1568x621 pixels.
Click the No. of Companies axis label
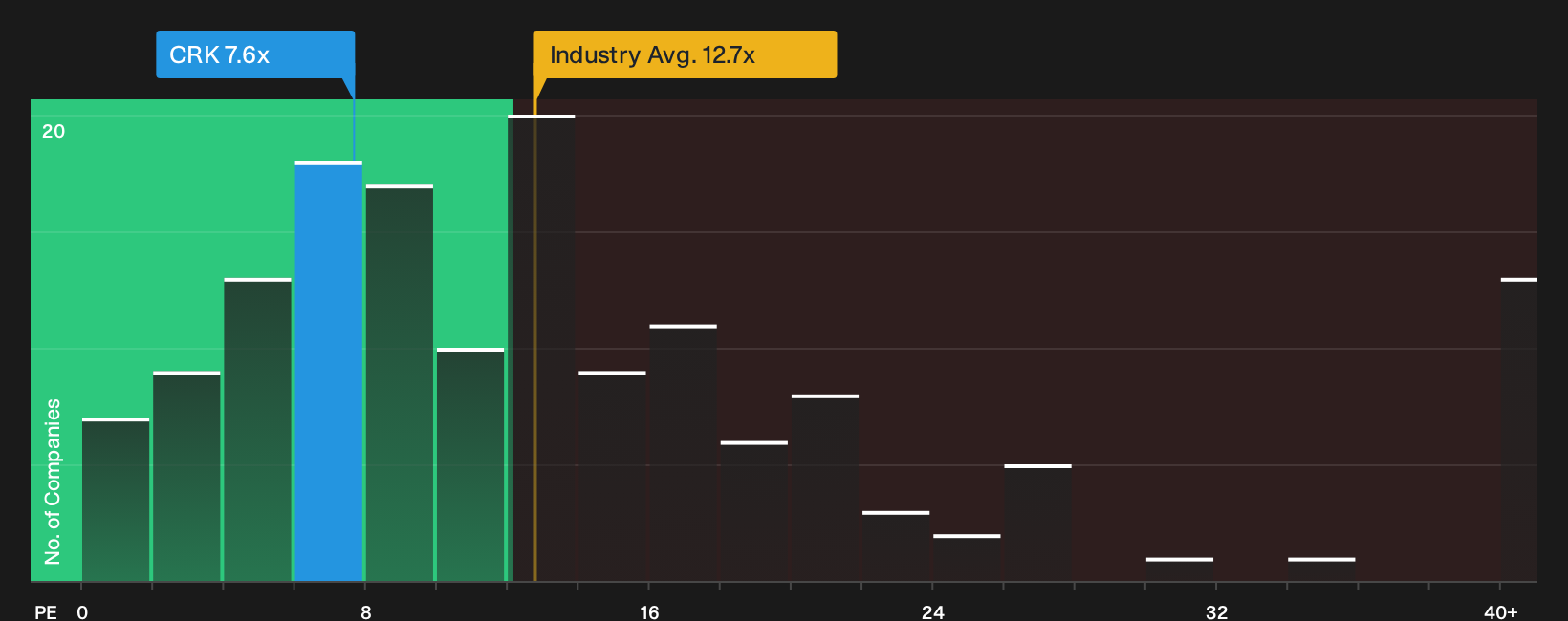pos(53,481)
